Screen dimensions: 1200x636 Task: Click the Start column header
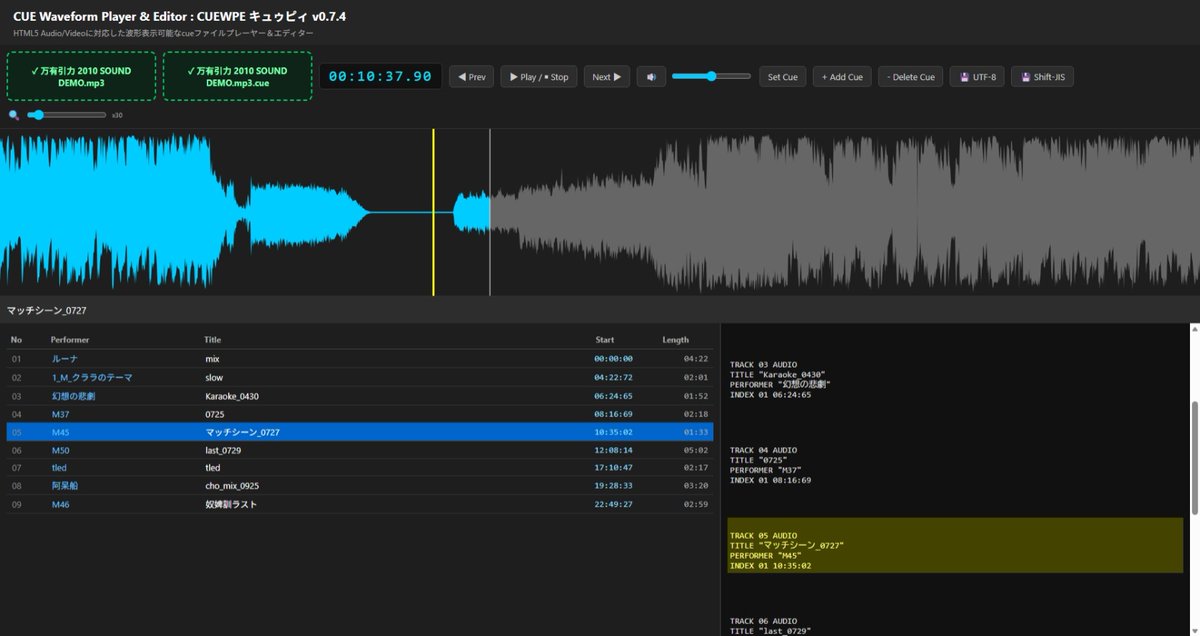pos(604,340)
